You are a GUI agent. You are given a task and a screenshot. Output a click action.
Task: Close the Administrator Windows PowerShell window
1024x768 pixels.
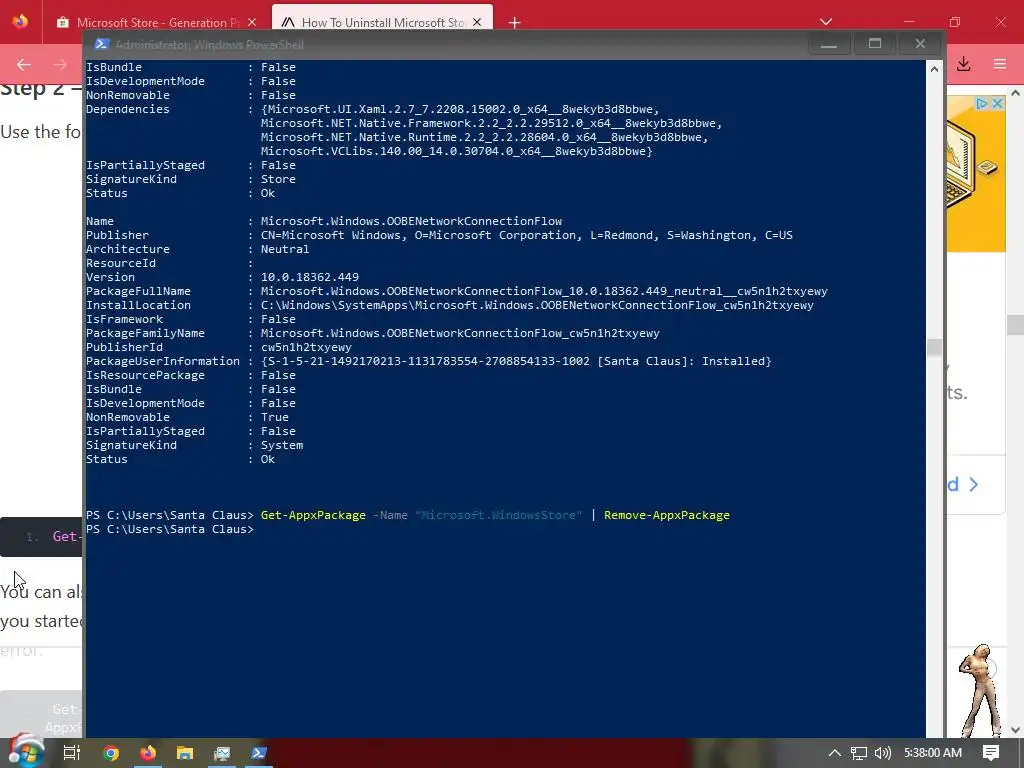(920, 44)
